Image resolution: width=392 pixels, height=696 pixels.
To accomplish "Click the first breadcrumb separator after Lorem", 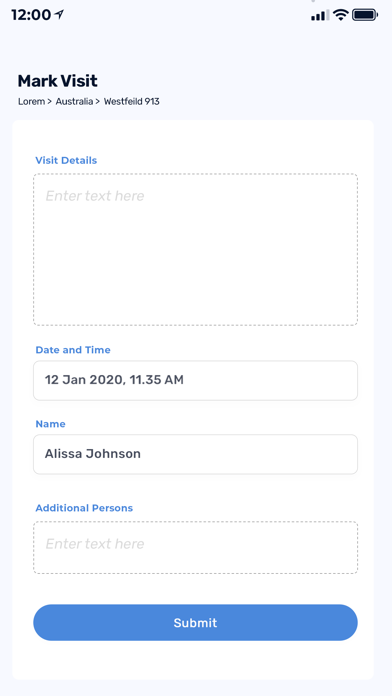I will click(x=49, y=102).
